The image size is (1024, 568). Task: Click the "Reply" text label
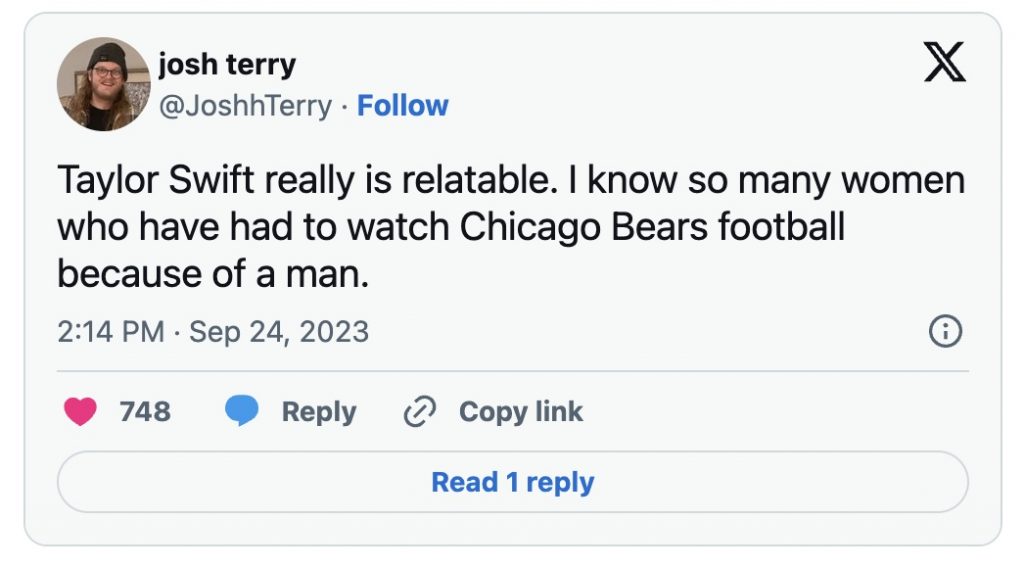[318, 412]
